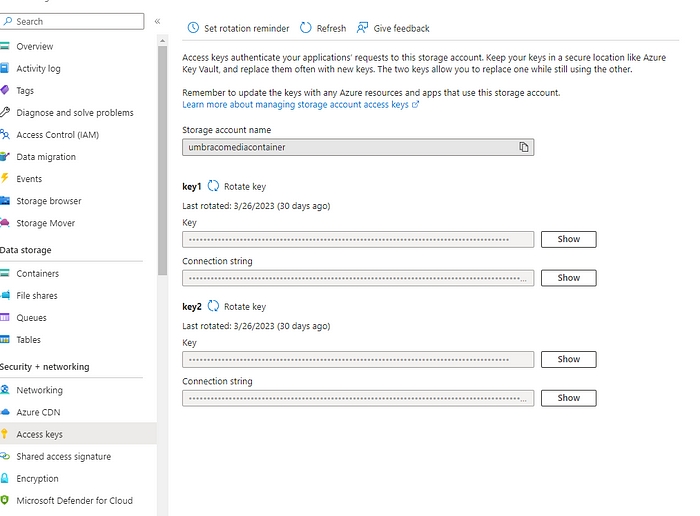Show the key1 Connection string
The width and height of the screenshot is (700, 516).
point(568,278)
